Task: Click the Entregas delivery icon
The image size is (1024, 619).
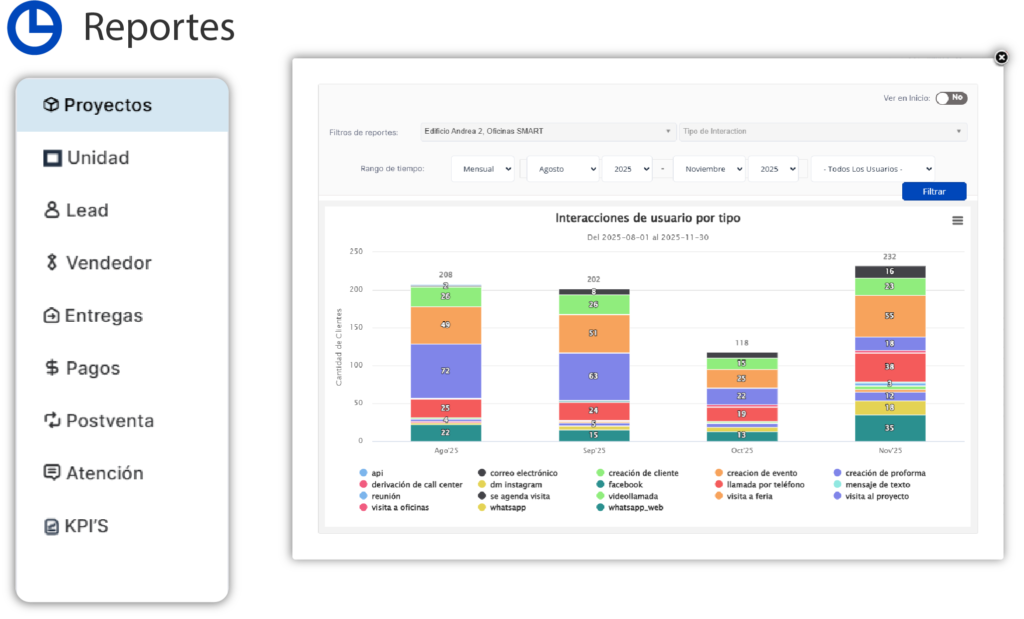Action: click(x=52, y=316)
